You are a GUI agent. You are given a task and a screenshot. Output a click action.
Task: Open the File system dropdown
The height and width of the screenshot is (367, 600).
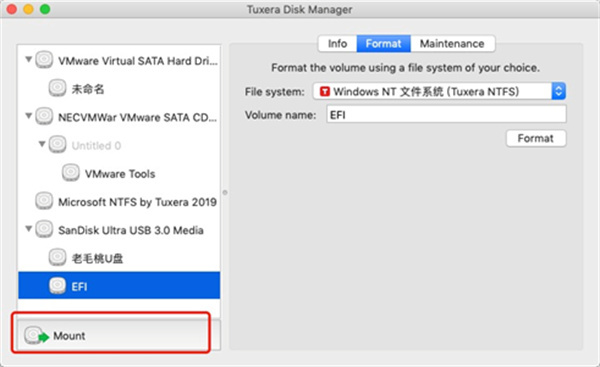pos(439,91)
